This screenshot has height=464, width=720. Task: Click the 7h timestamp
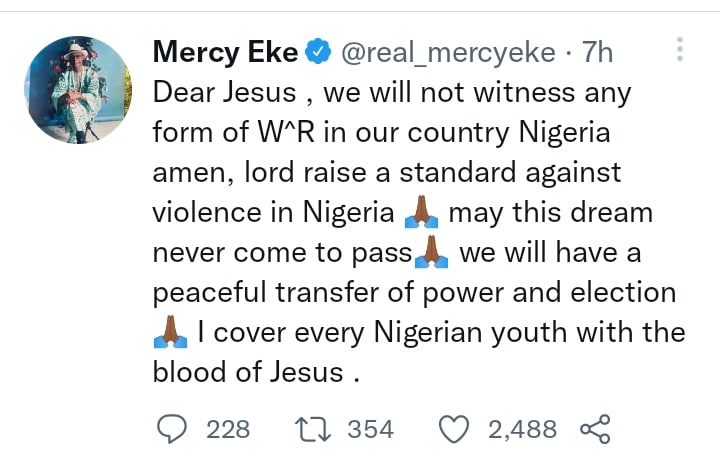(x=597, y=51)
